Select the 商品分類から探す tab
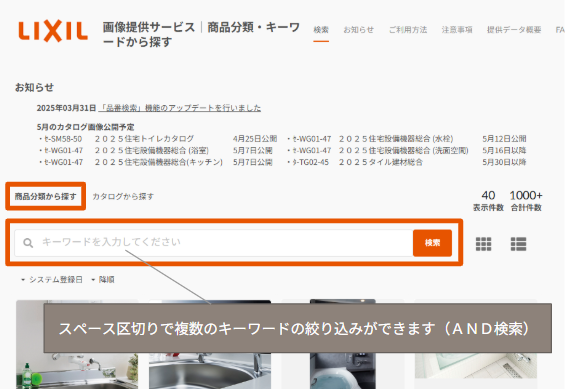The height and width of the screenshot is (389, 565). pyautogui.click(x=45, y=196)
